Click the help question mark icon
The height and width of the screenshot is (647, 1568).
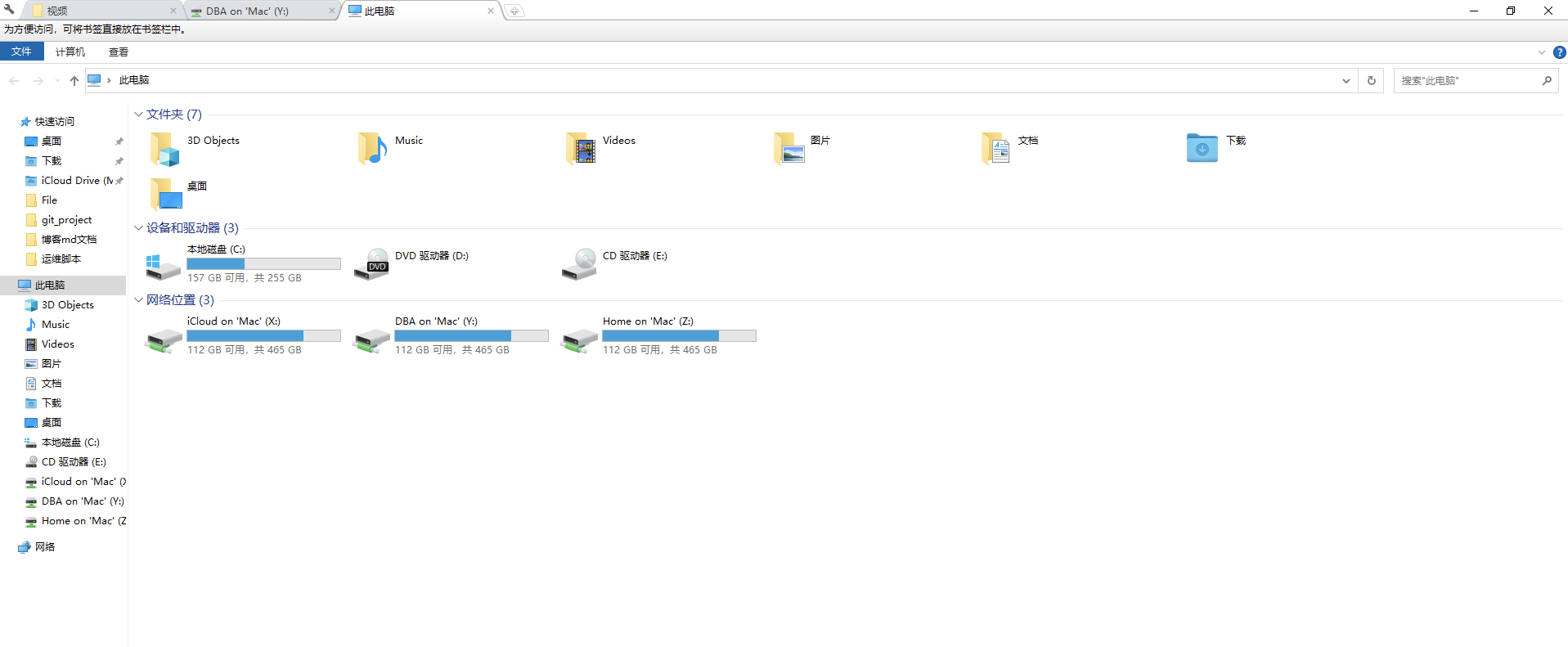pos(1559,52)
